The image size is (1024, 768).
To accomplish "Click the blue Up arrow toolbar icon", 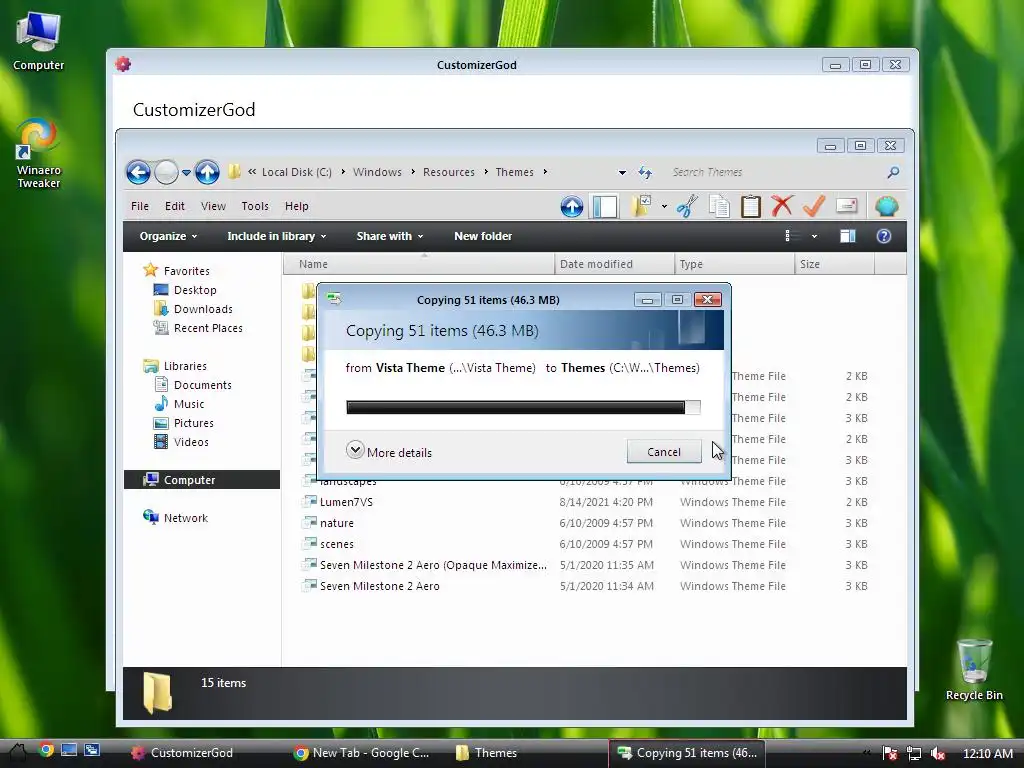I will point(572,206).
